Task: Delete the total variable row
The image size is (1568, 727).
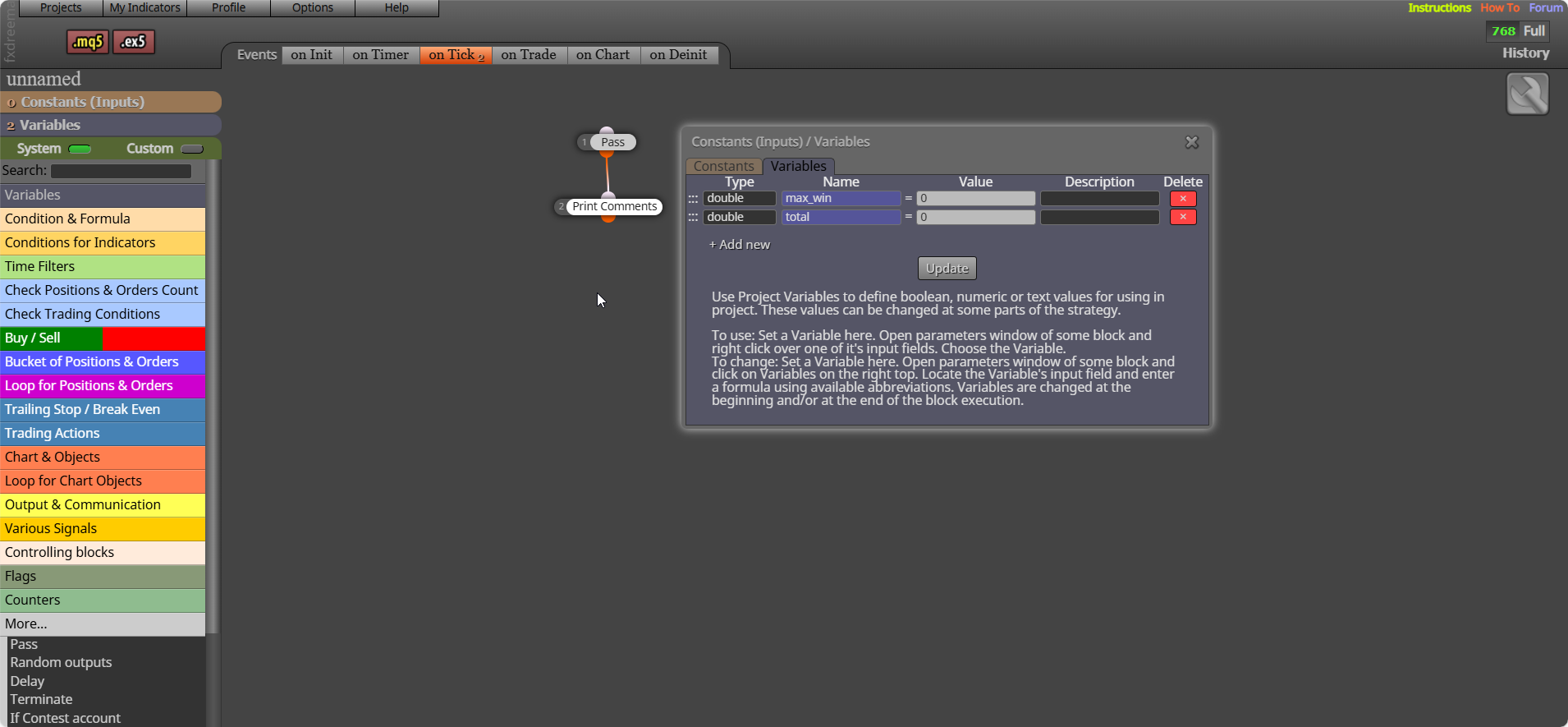Action: (x=1183, y=217)
